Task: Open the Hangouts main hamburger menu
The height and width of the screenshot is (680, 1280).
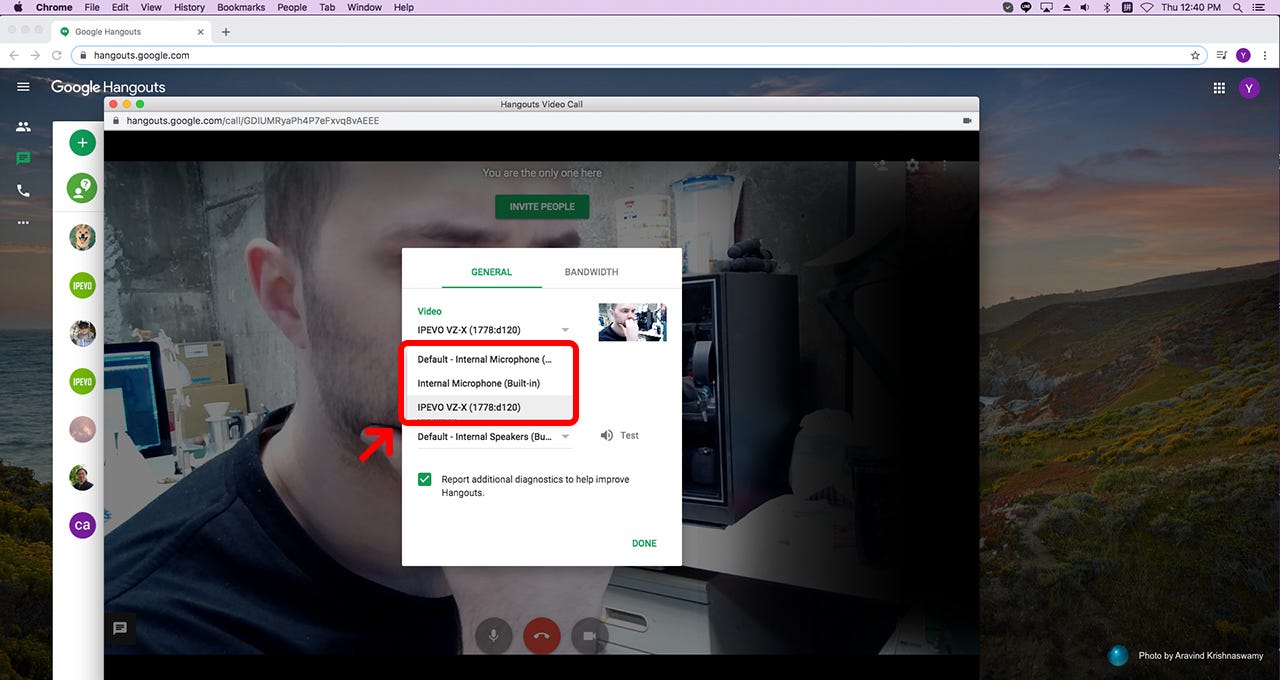Action: pyautogui.click(x=23, y=87)
